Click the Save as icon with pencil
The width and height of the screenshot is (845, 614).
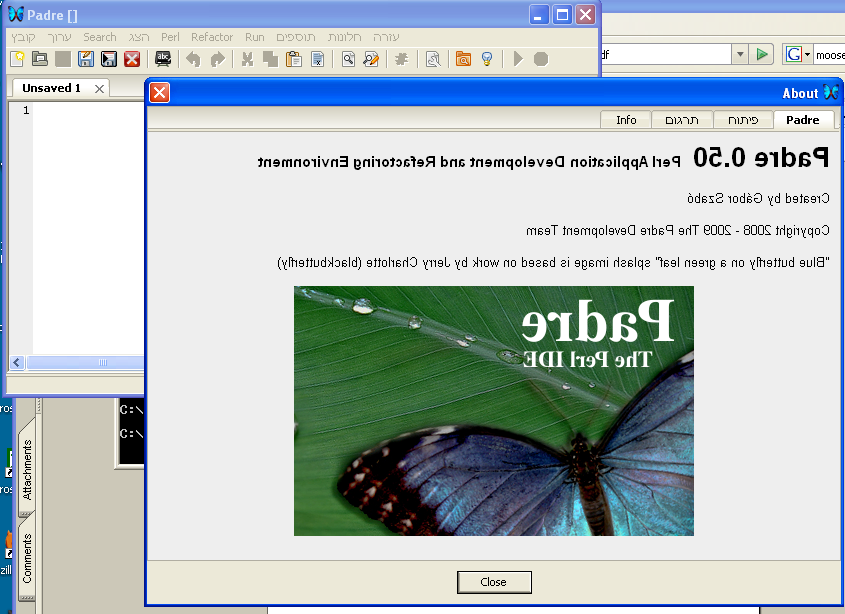[86, 58]
